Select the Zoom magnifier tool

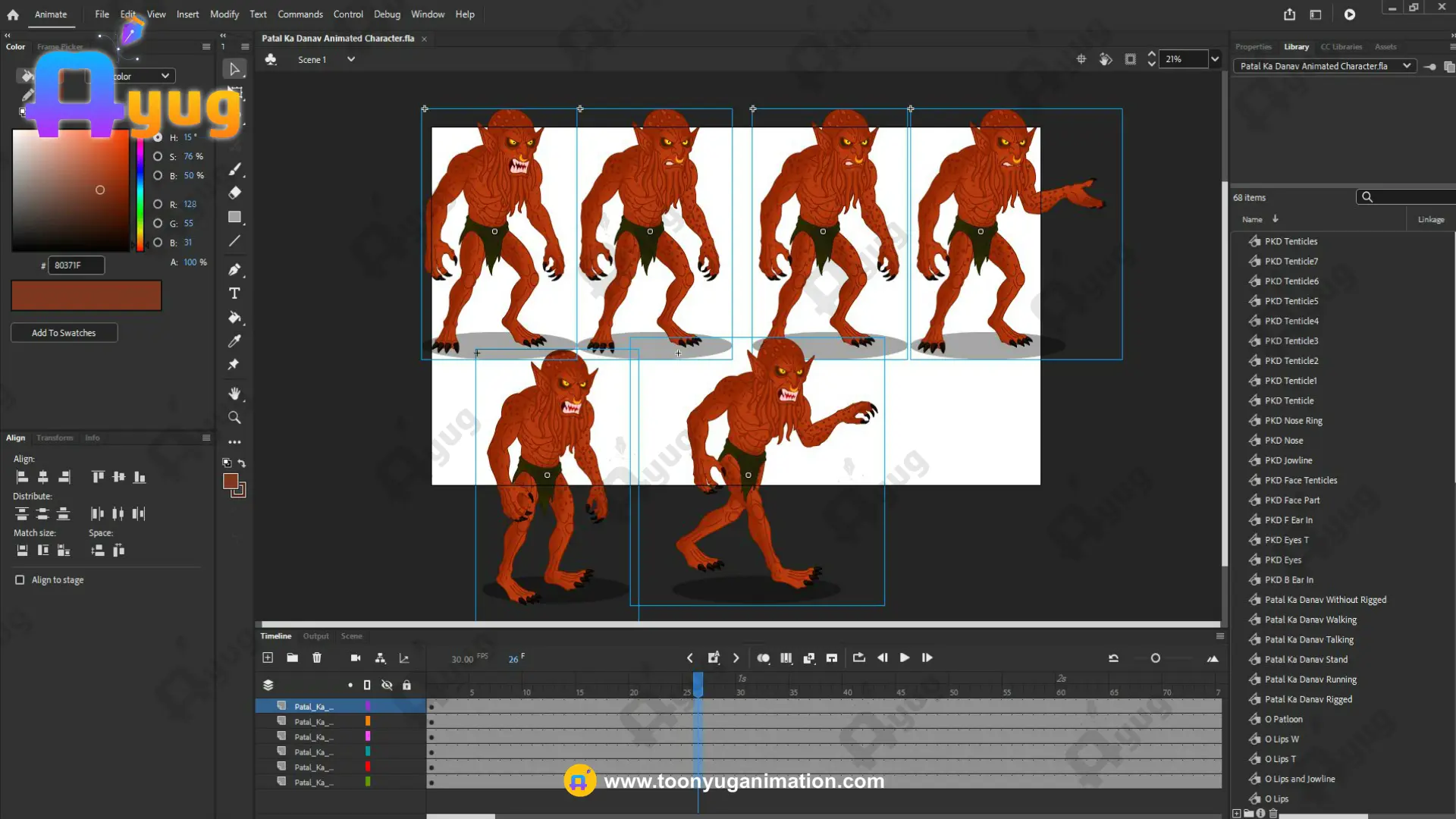tap(234, 418)
